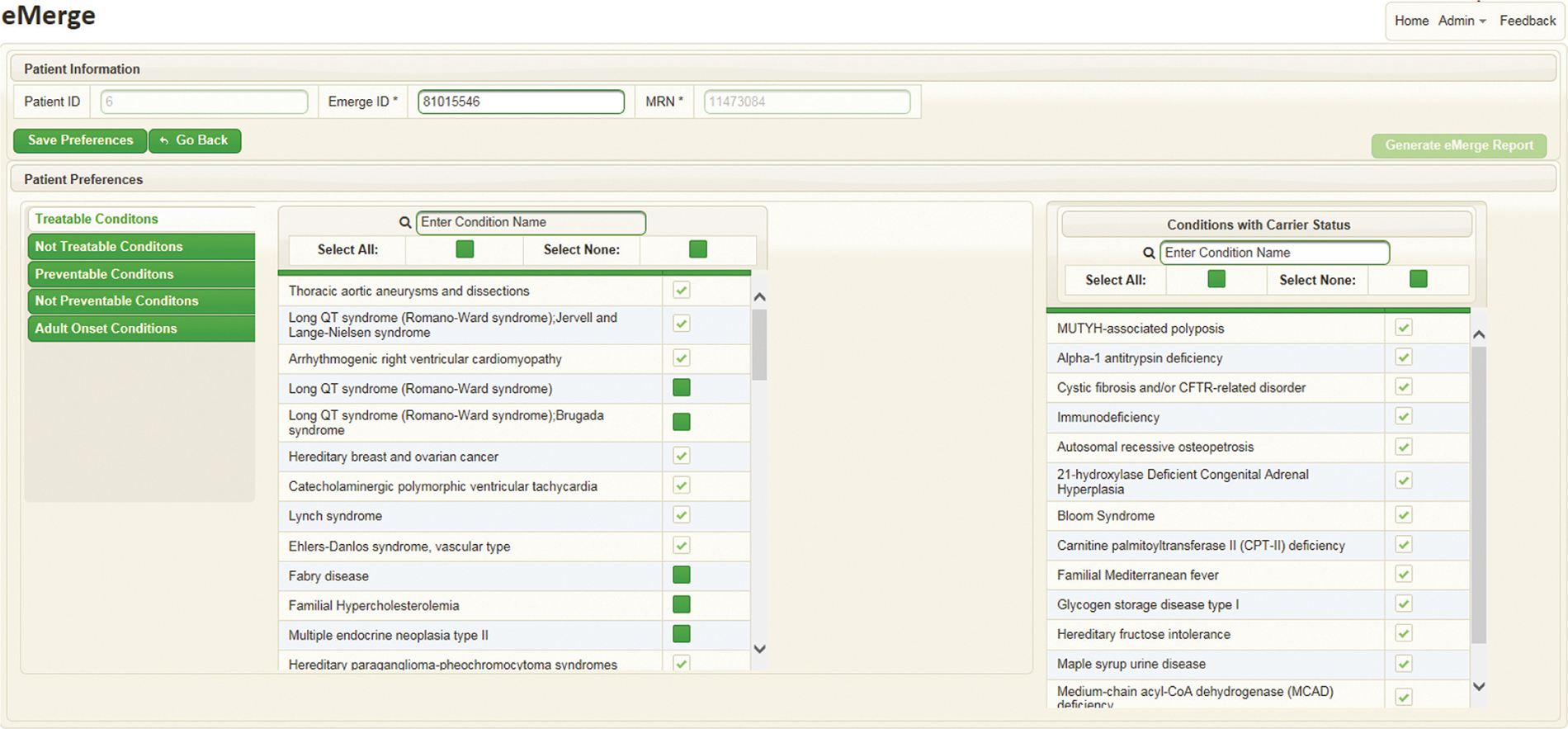Viewport: 1568px width, 729px height.
Task: Uncheck Catecholaminergic polymorphic ventricular tachycardia
Action: (681, 485)
